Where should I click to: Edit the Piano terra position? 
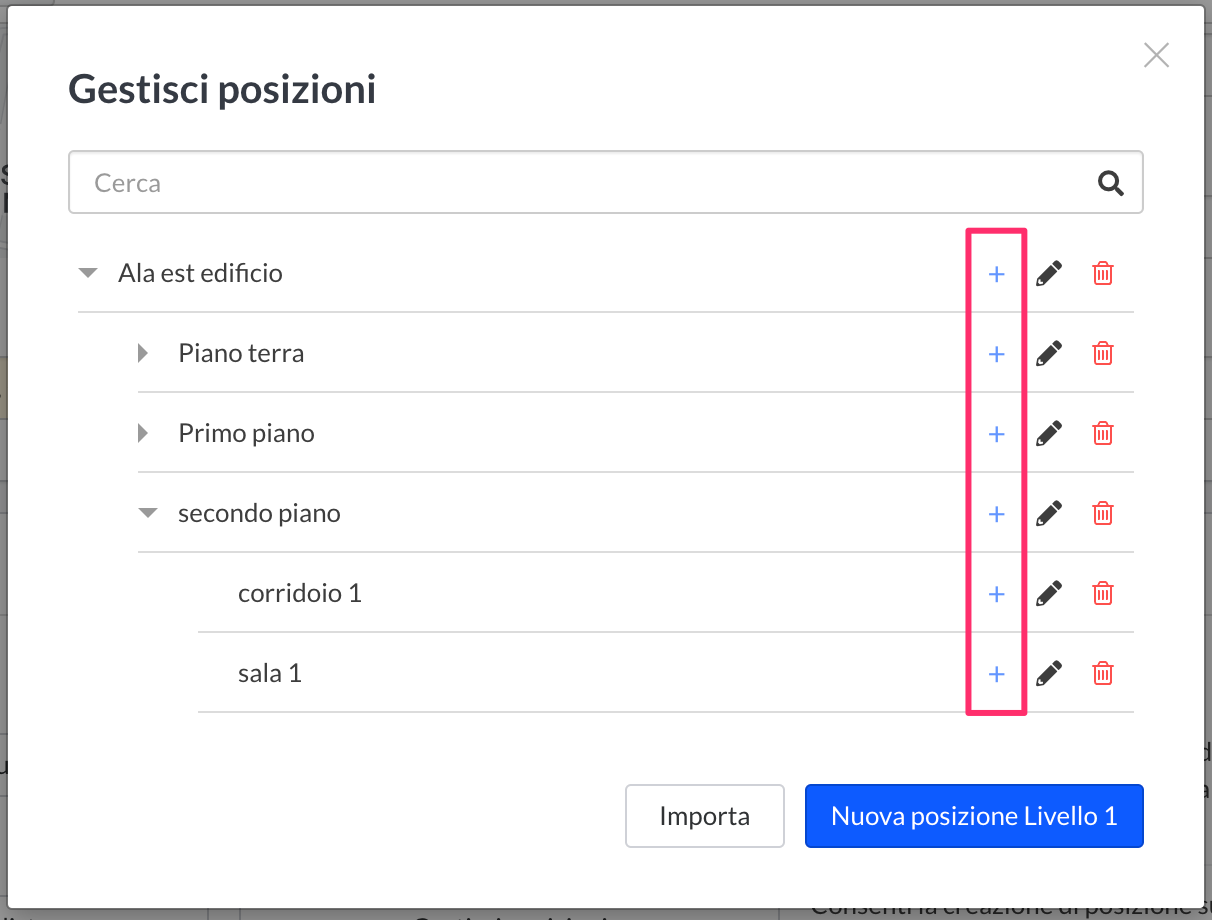click(1048, 353)
